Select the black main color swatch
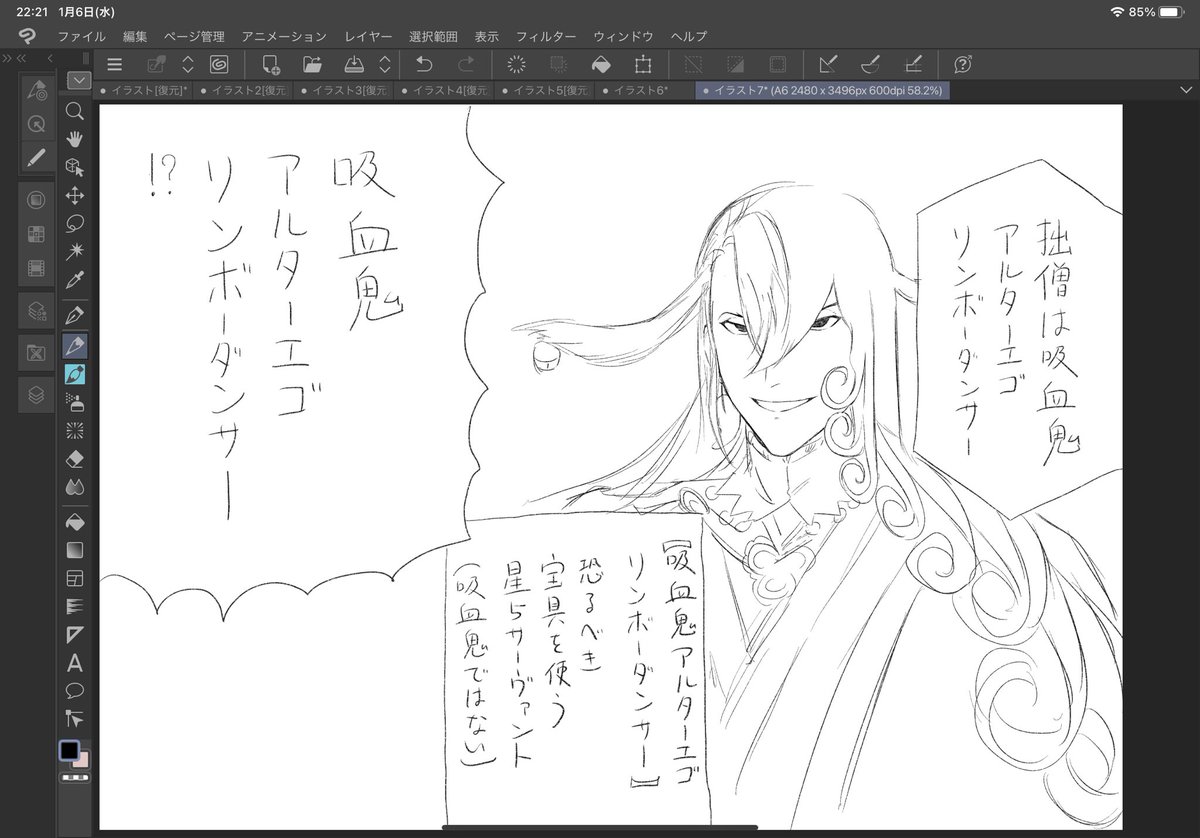This screenshot has width=1200, height=838. pyautogui.click(x=69, y=751)
